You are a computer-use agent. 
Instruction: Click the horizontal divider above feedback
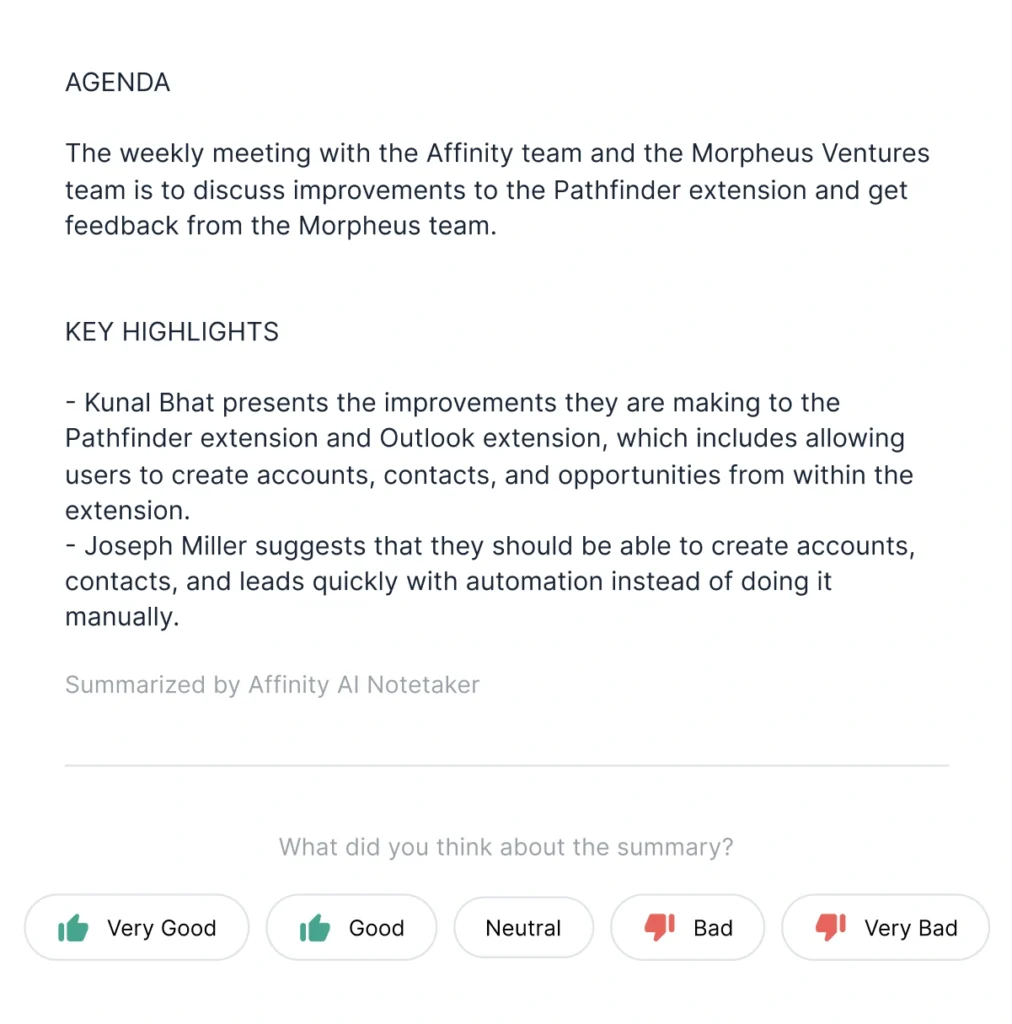point(506,766)
